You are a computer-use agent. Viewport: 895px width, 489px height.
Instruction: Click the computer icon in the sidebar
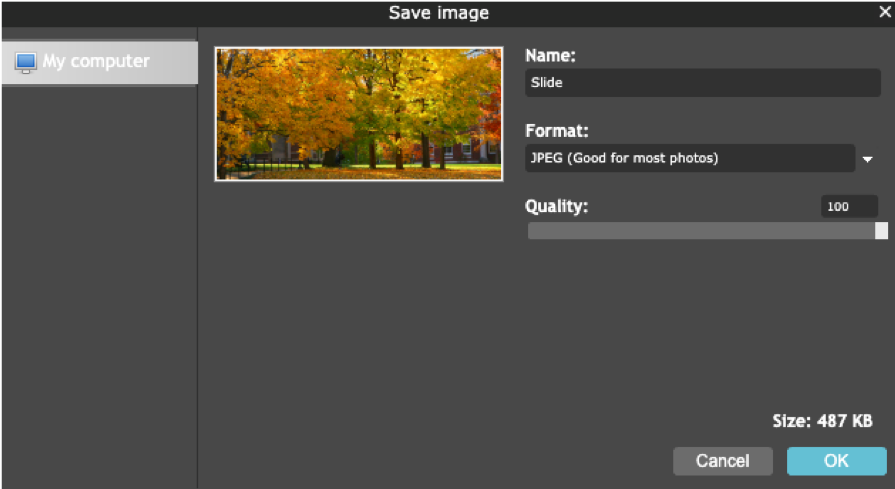coord(26,62)
